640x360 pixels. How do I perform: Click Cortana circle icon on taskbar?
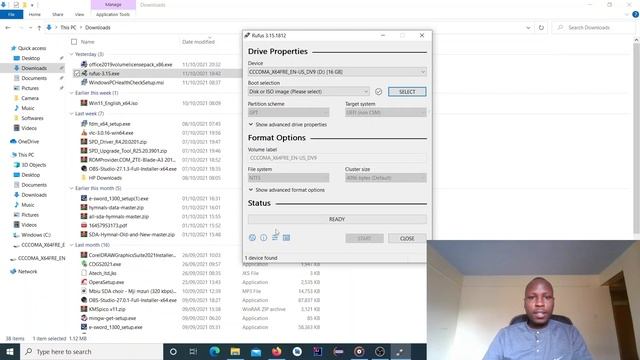[173, 351]
